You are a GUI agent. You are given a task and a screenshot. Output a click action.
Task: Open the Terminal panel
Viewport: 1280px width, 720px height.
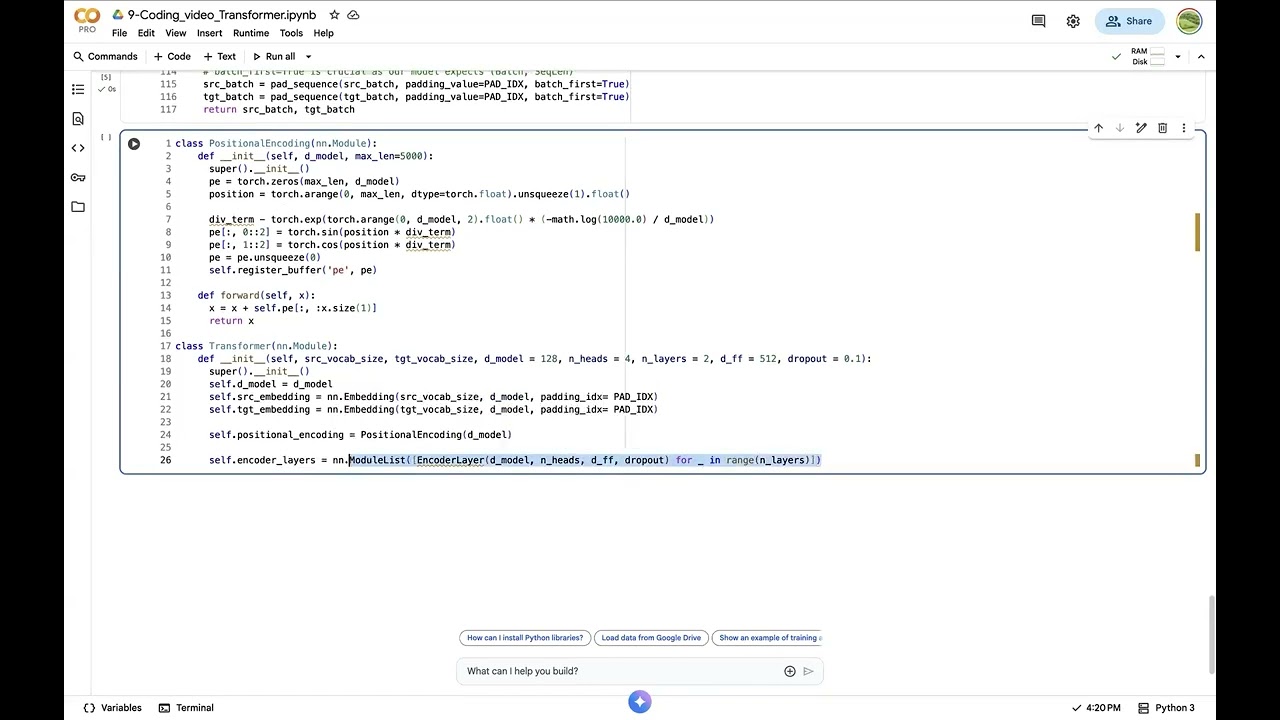click(x=186, y=708)
